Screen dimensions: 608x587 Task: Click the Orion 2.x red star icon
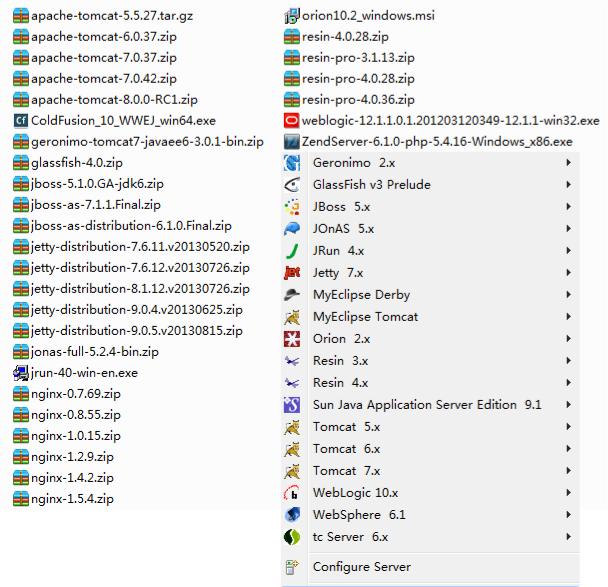coord(292,339)
